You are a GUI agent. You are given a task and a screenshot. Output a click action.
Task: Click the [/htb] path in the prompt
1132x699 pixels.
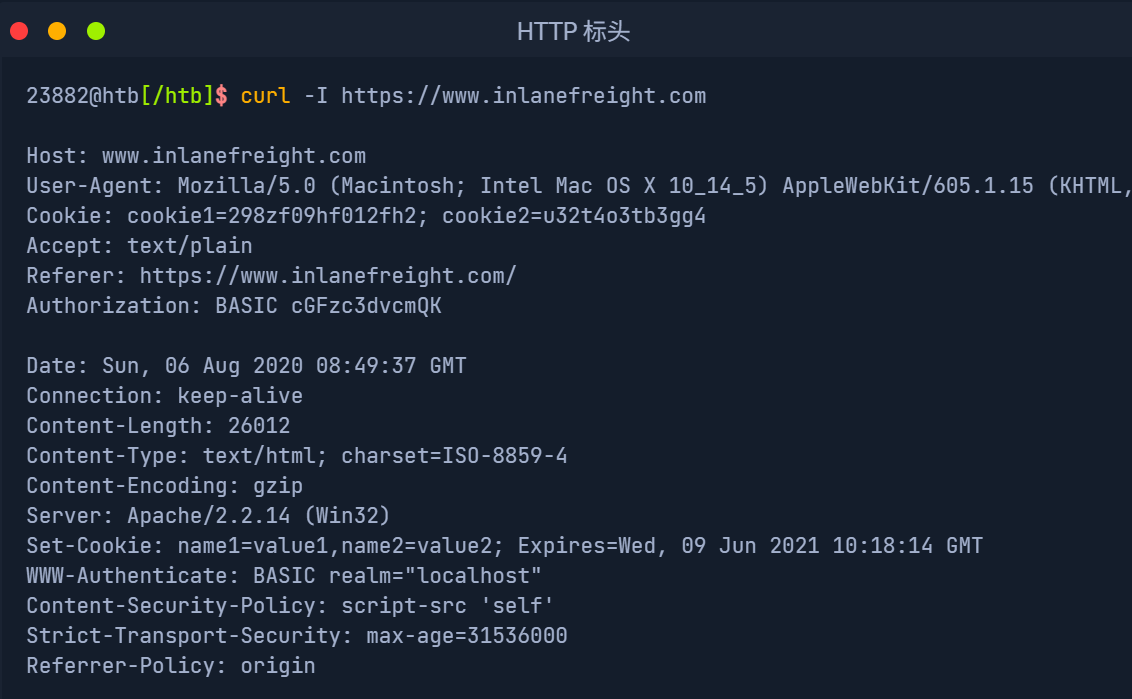tap(177, 96)
